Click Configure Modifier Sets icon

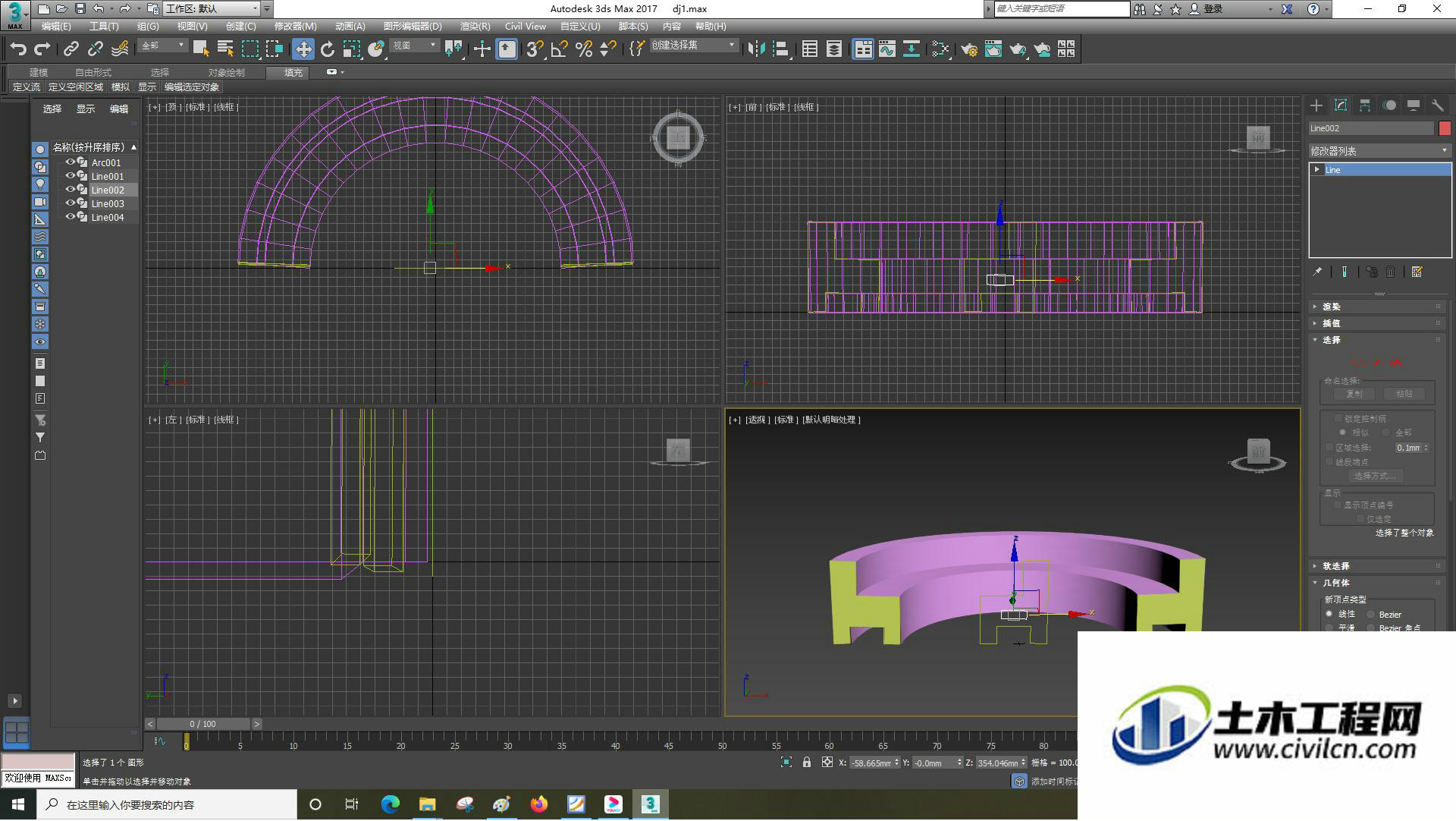(1417, 272)
